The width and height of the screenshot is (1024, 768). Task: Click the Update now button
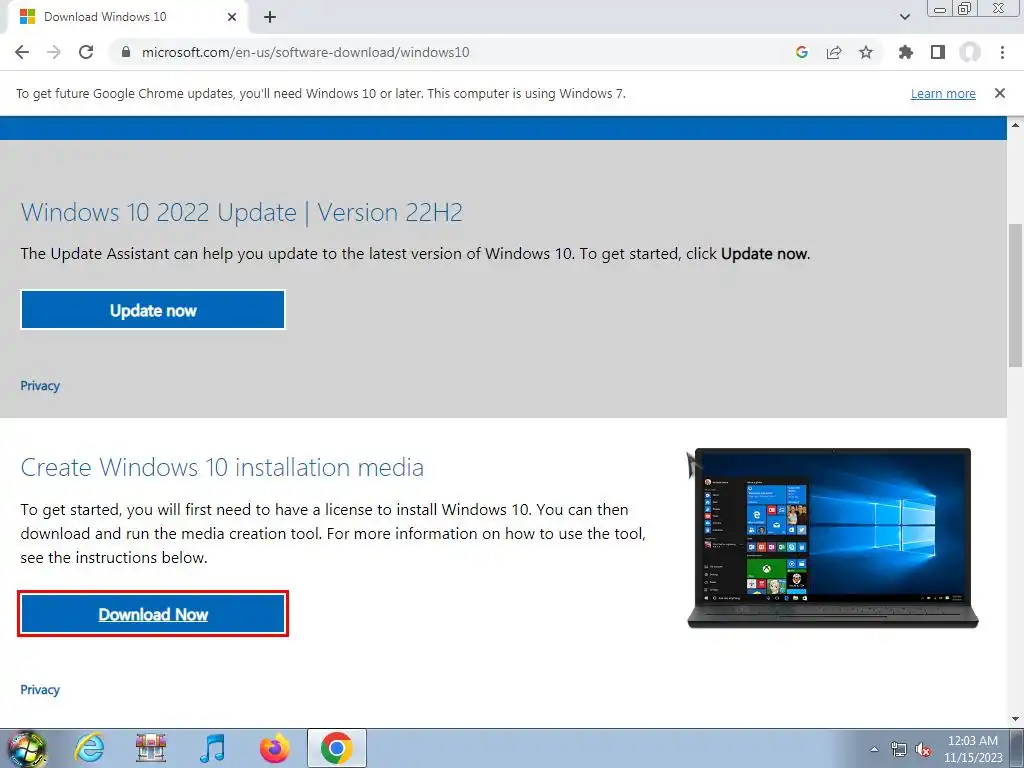point(153,310)
